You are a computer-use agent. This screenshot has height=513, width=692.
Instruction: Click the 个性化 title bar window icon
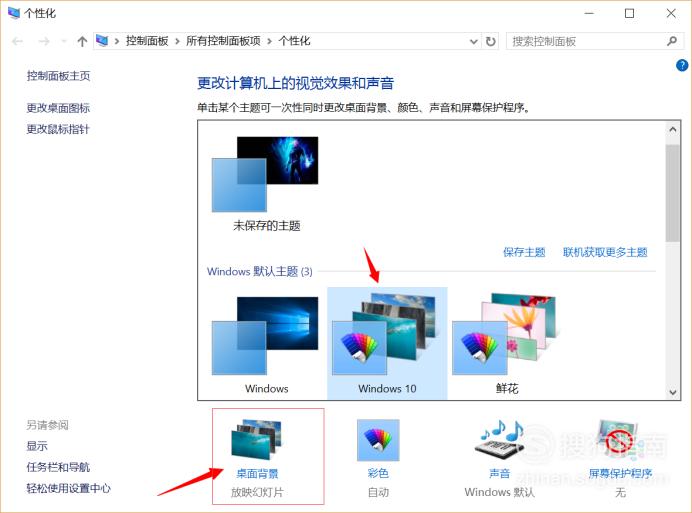(14, 13)
